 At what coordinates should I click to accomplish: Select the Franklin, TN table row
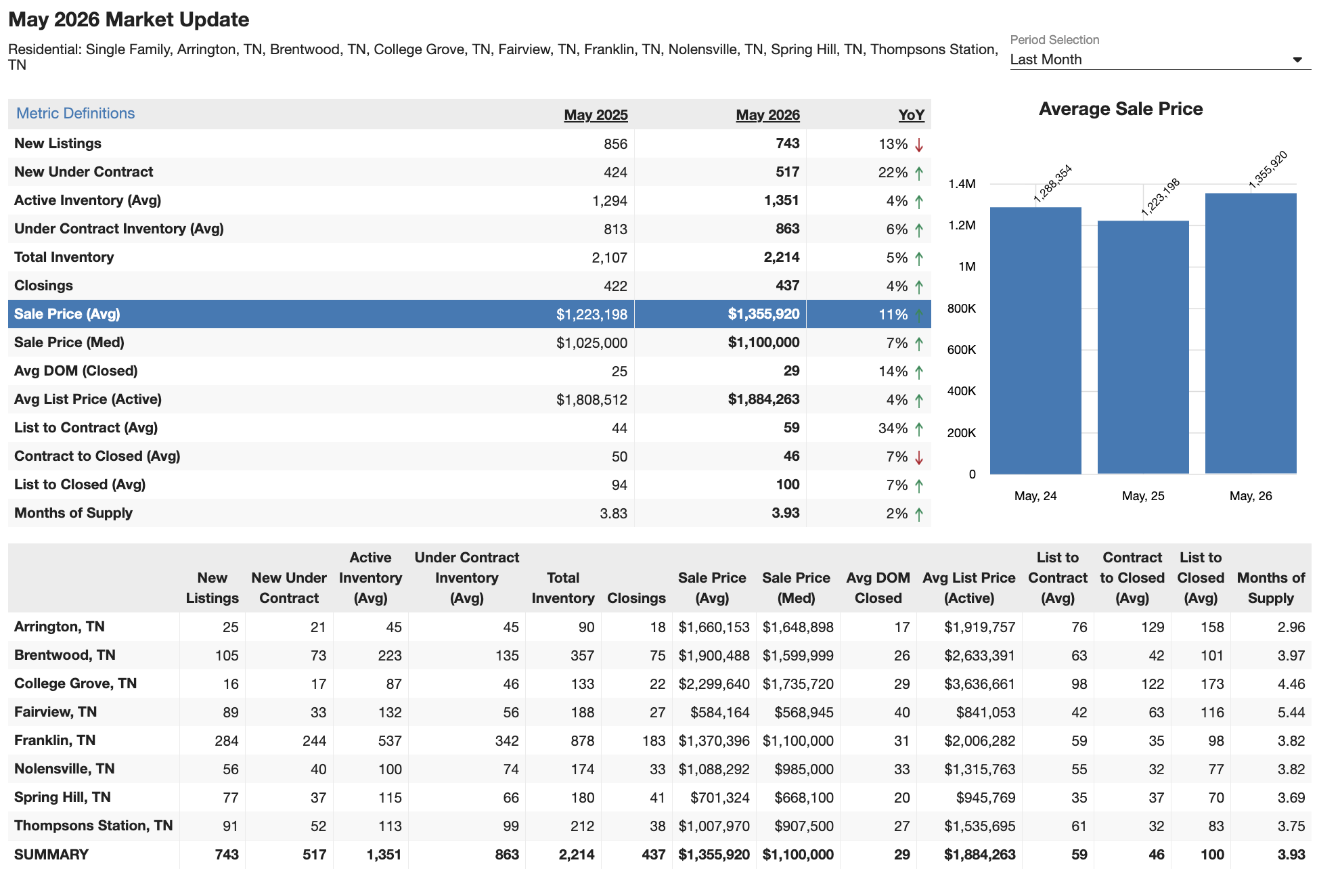point(659,740)
